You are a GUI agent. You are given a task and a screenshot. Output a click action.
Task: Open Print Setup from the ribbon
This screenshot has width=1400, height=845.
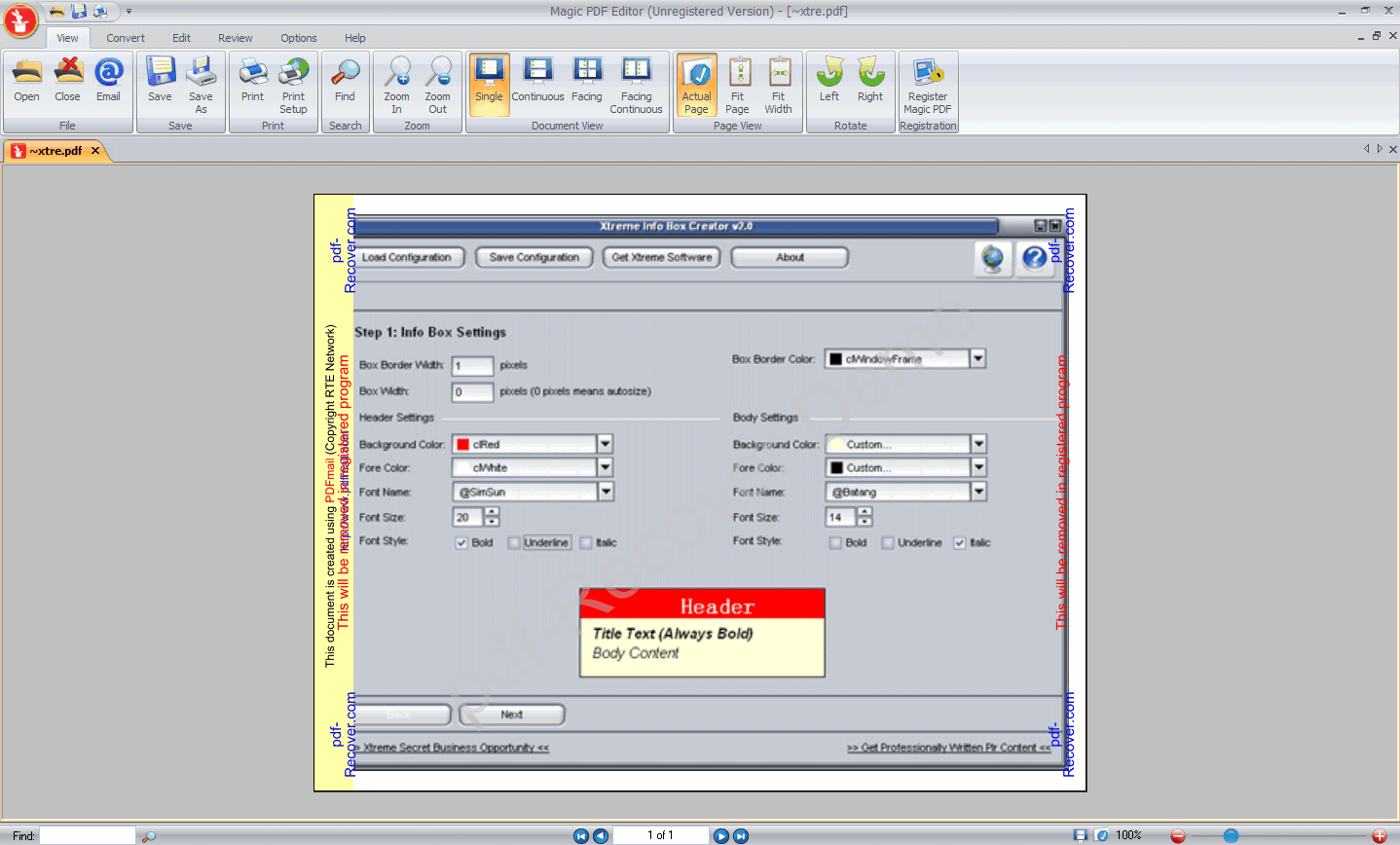293,86
